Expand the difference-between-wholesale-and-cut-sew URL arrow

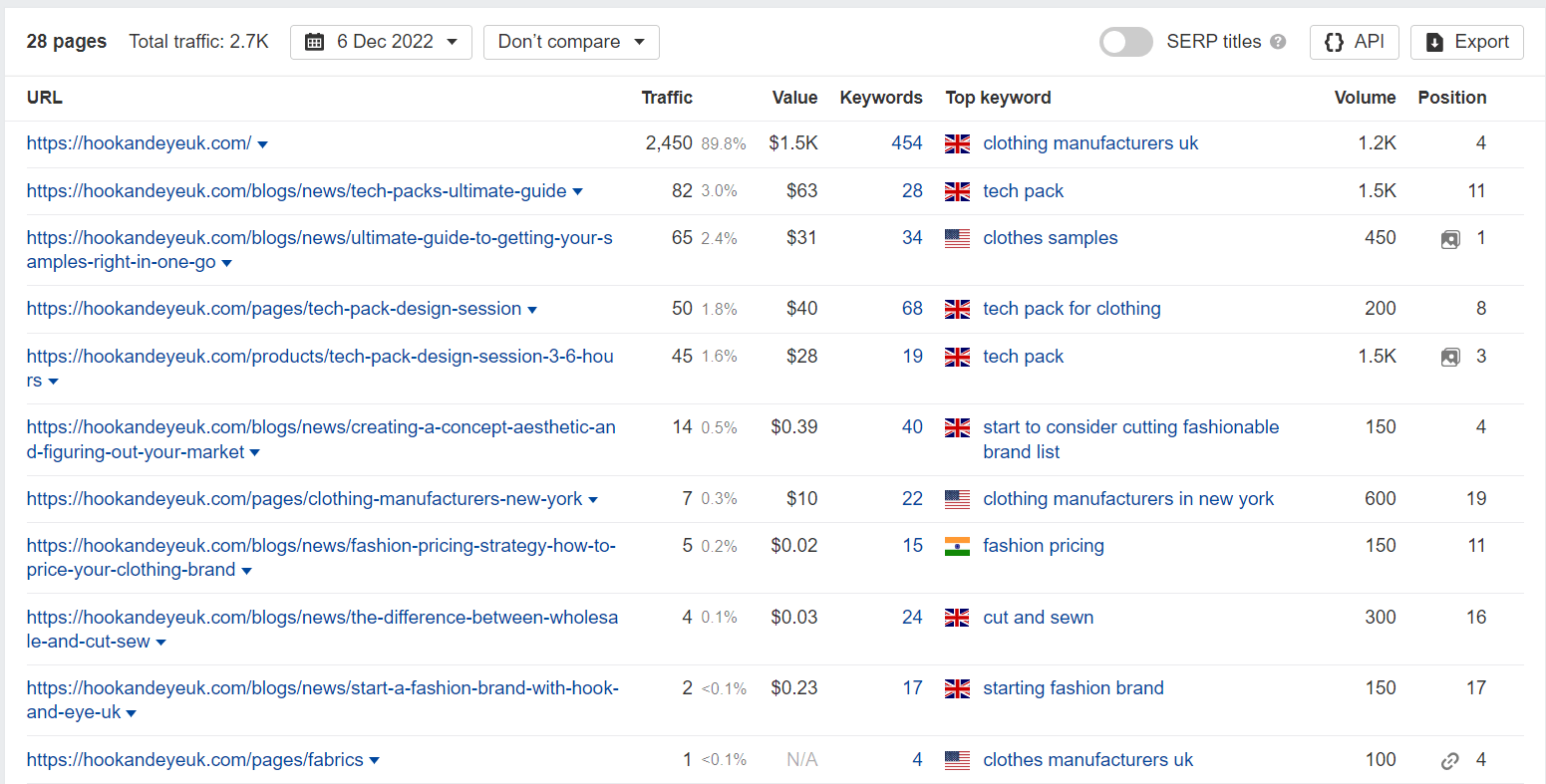[x=160, y=643]
